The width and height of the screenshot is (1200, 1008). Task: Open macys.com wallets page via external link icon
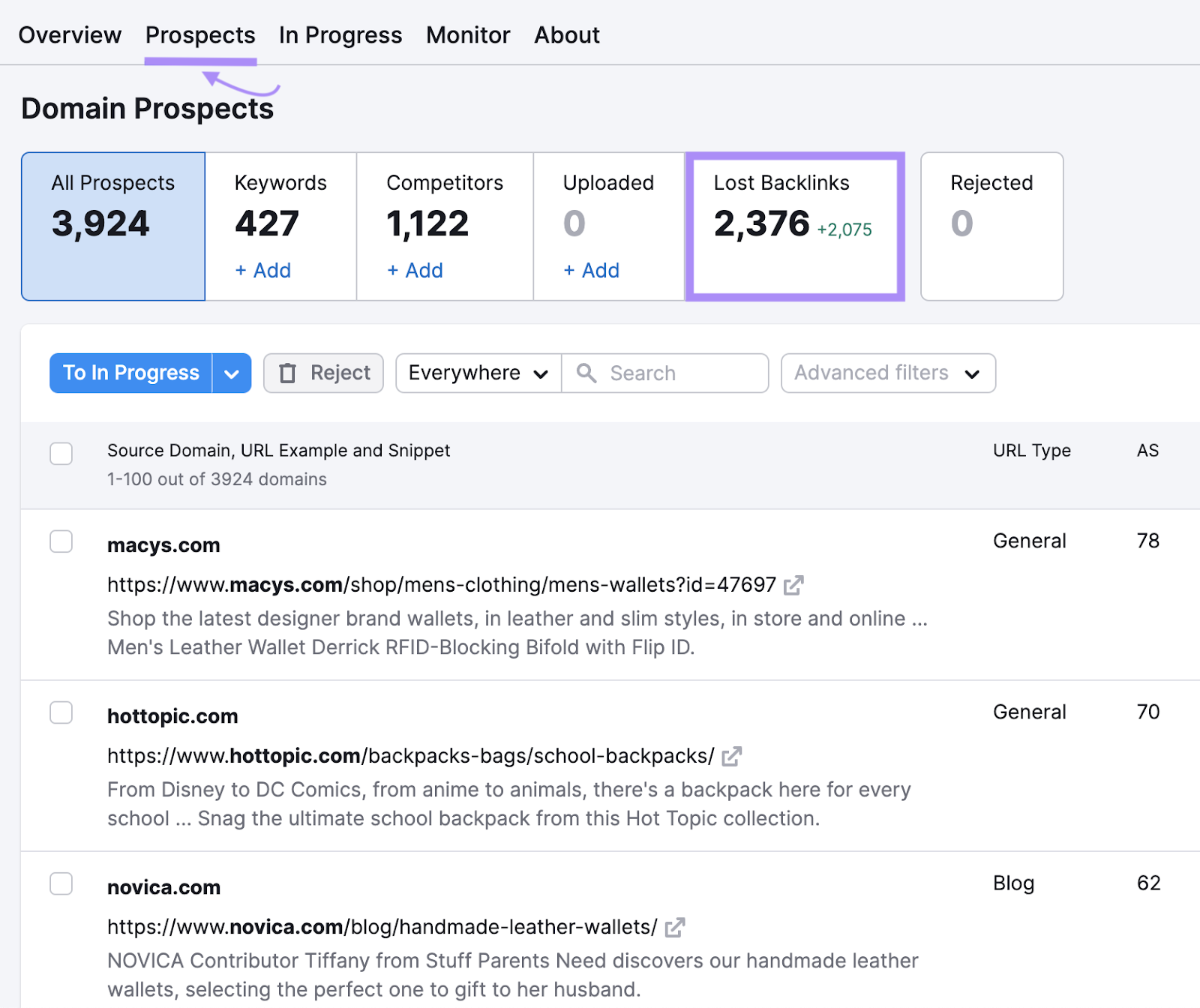[794, 585]
